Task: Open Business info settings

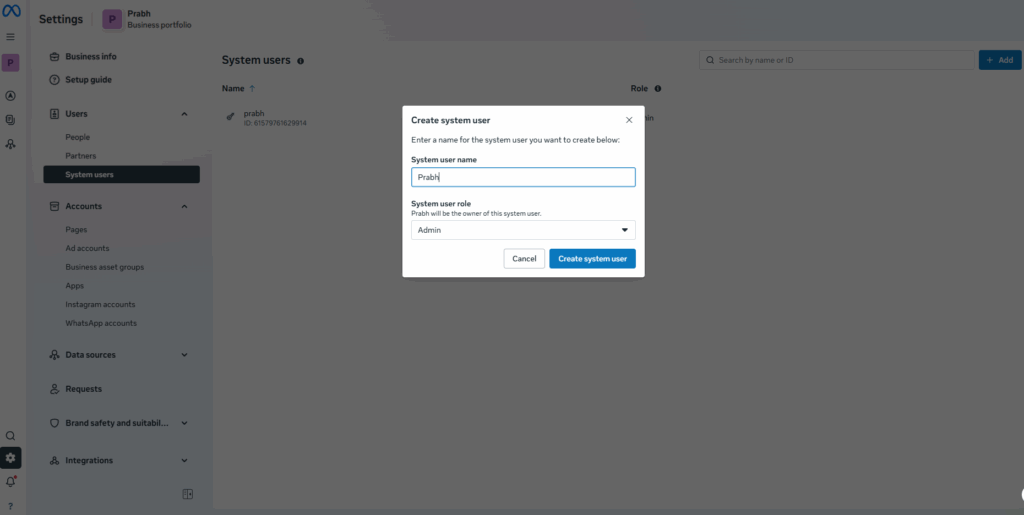Action: point(91,57)
